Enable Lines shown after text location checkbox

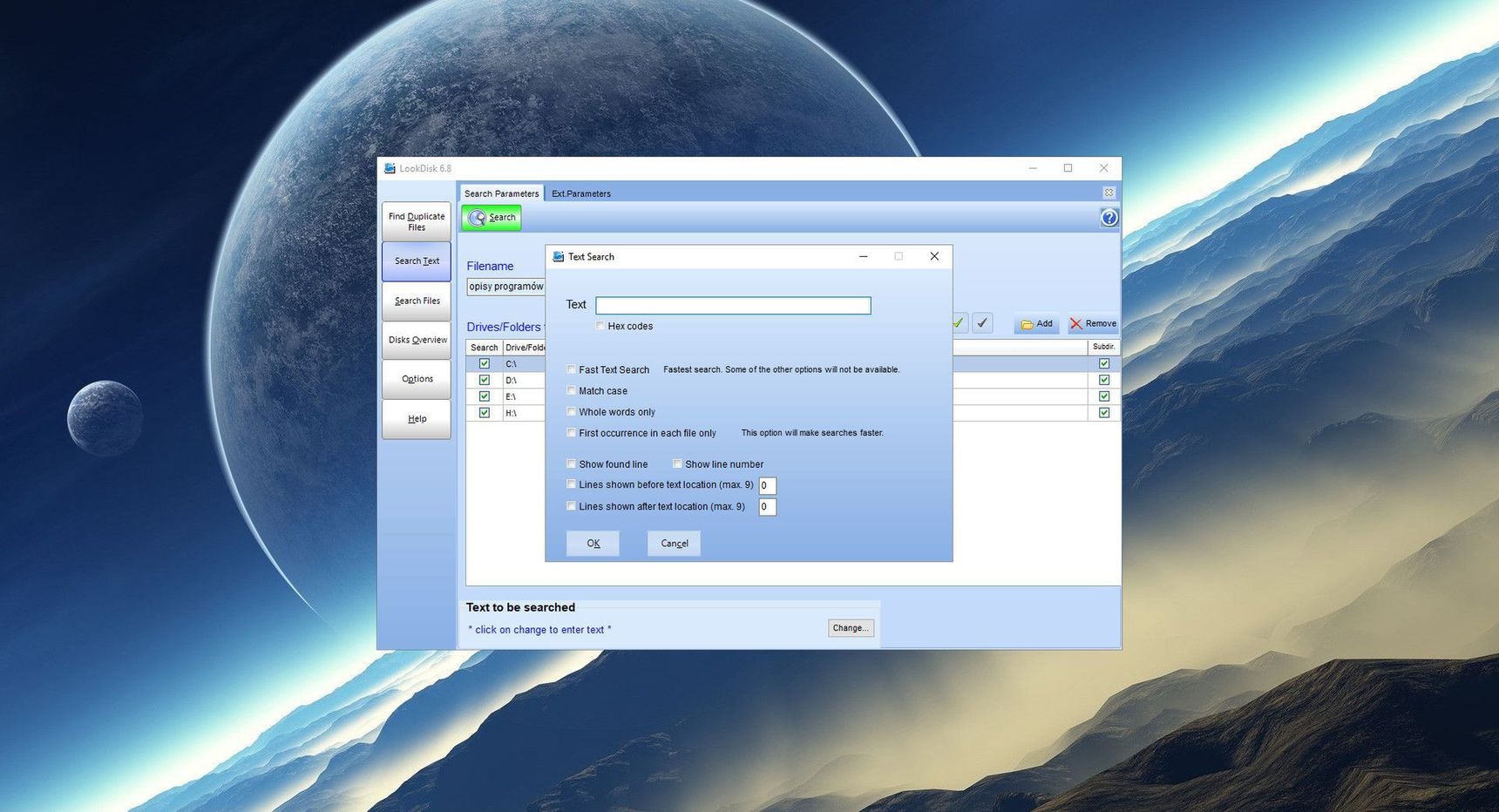click(x=571, y=505)
